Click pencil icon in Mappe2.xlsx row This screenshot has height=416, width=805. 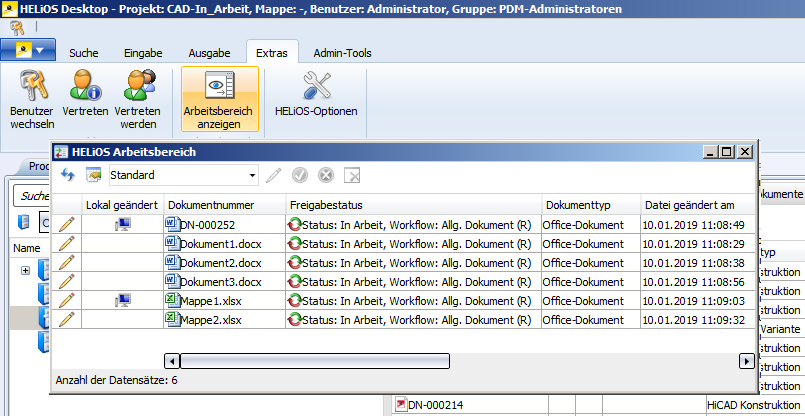tap(67, 319)
